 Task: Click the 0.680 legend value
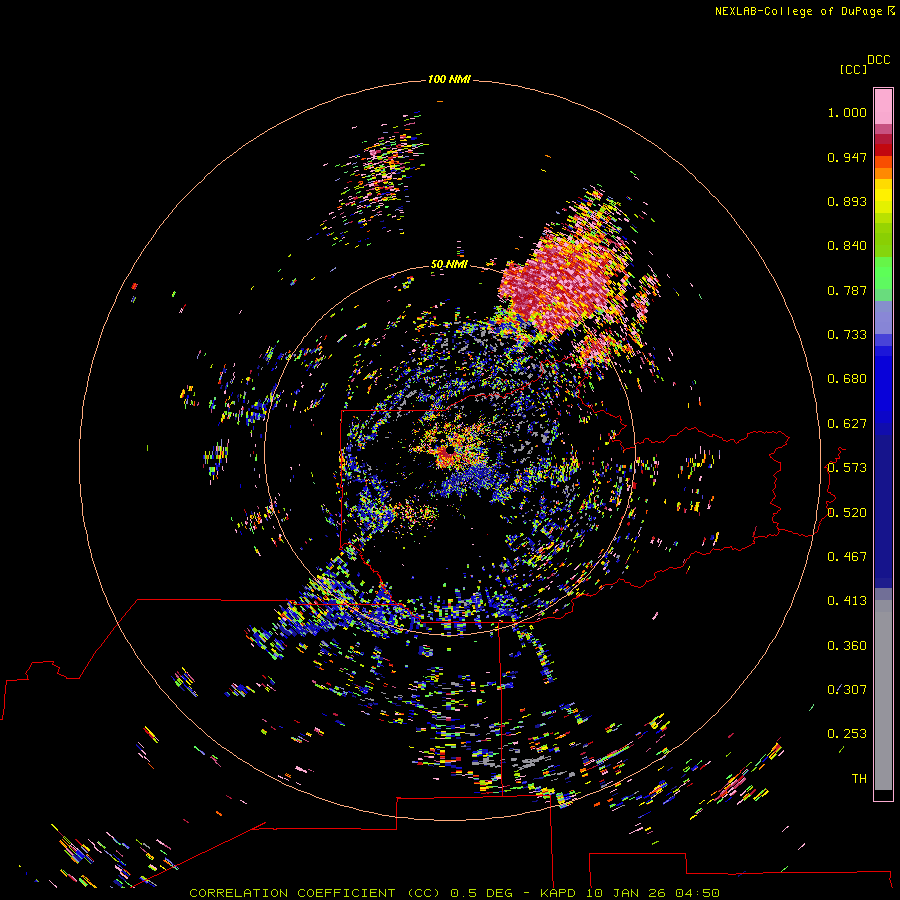(x=847, y=379)
